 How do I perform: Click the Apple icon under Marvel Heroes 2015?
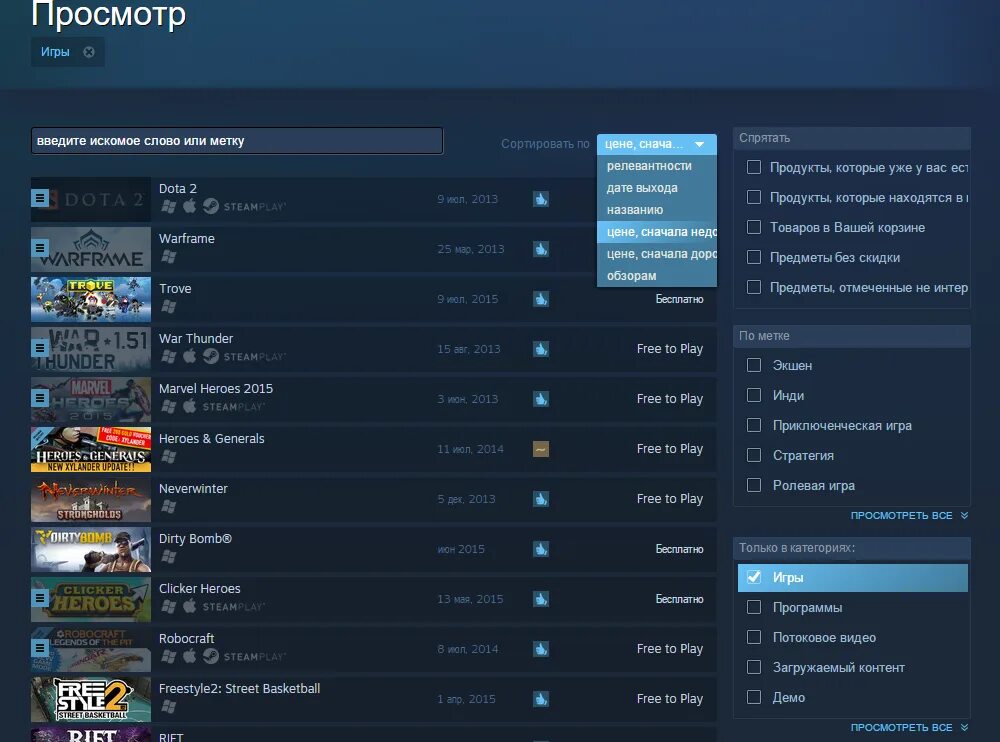[189, 406]
